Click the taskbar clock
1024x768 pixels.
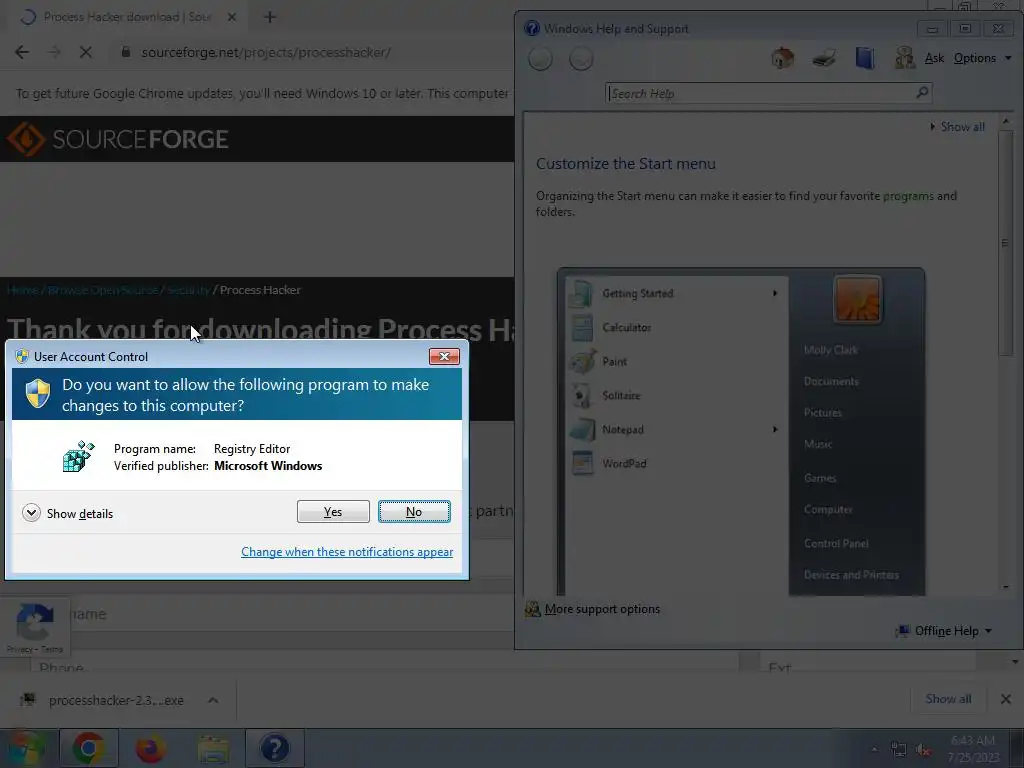[x=973, y=748]
